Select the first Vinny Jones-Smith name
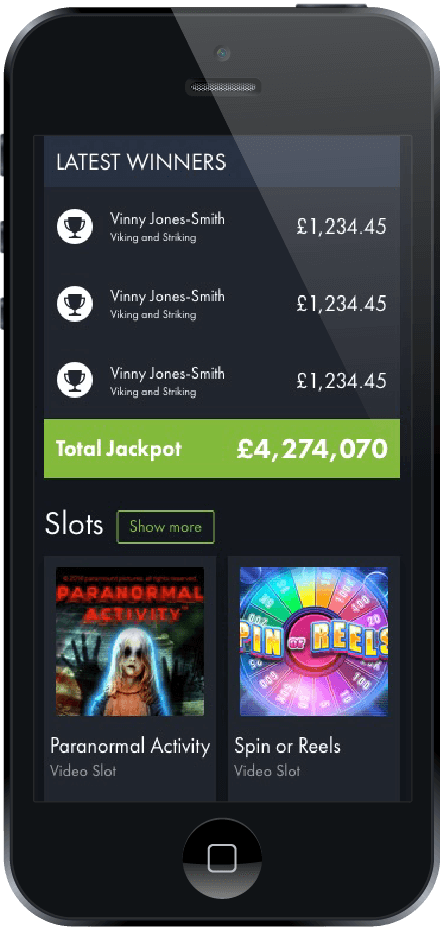440x931 pixels. pyautogui.click(x=167, y=219)
